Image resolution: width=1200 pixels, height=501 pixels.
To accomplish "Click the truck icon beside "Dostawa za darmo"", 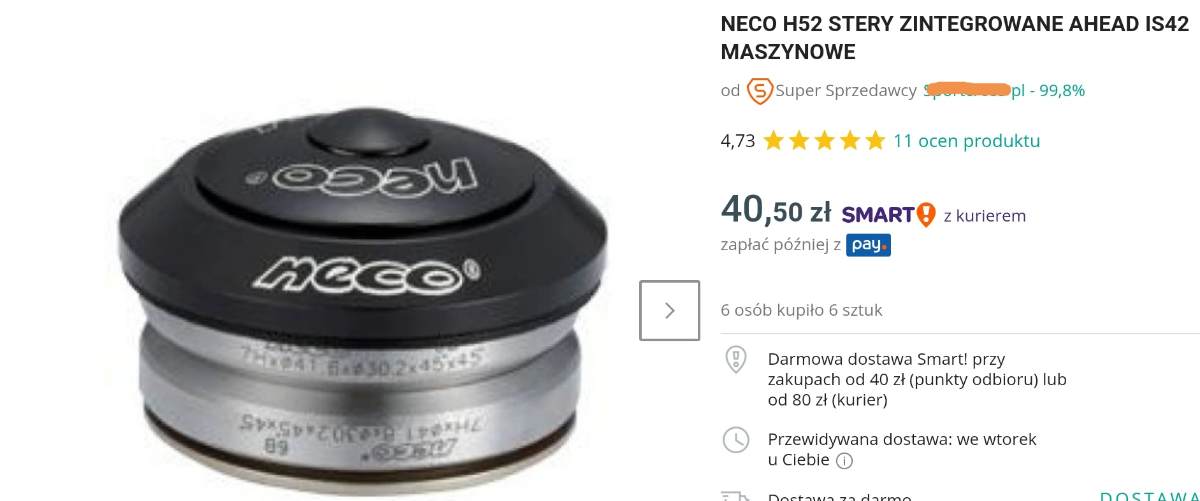I will [x=736, y=496].
